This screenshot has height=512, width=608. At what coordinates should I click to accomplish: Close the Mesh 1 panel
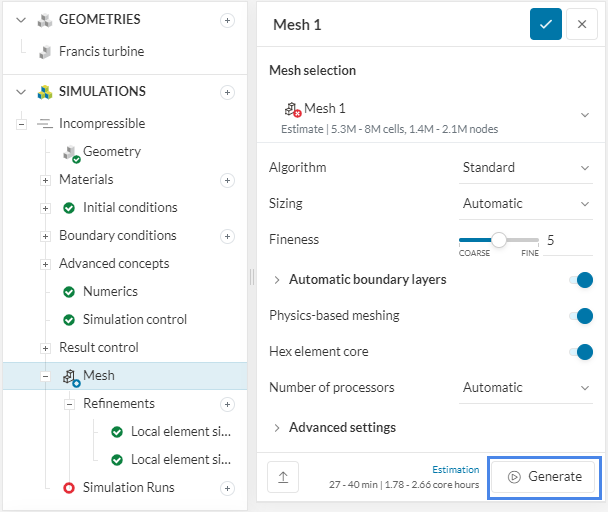[x=582, y=25]
